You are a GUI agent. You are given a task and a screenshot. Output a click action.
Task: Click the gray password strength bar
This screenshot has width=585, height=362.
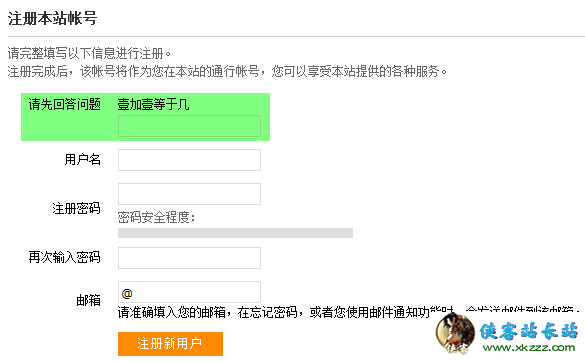[x=235, y=233]
